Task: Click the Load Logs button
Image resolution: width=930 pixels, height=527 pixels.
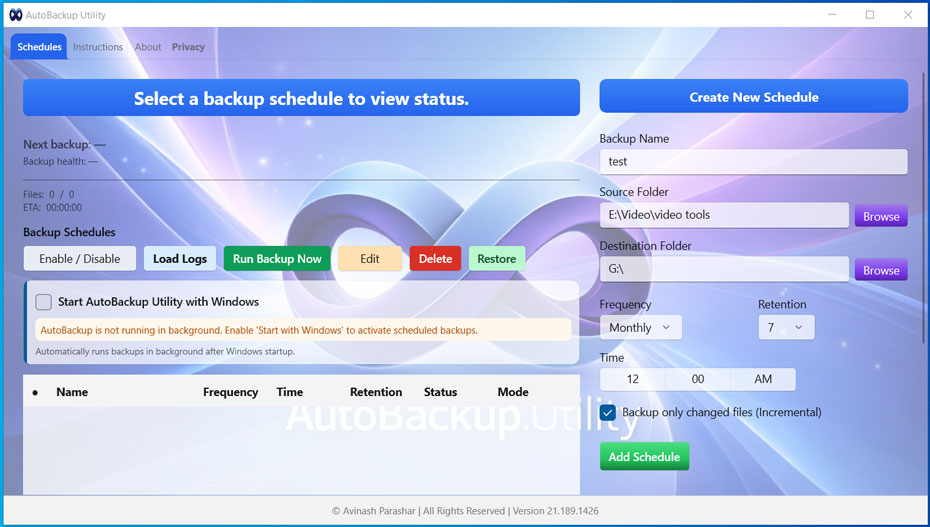Action: (x=180, y=258)
